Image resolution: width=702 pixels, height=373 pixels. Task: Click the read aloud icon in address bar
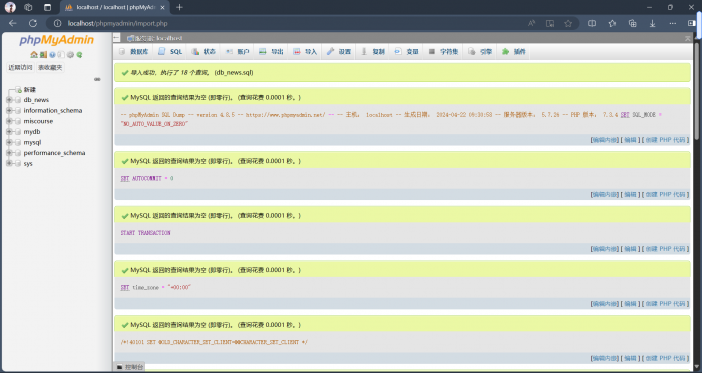(x=531, y=23)
